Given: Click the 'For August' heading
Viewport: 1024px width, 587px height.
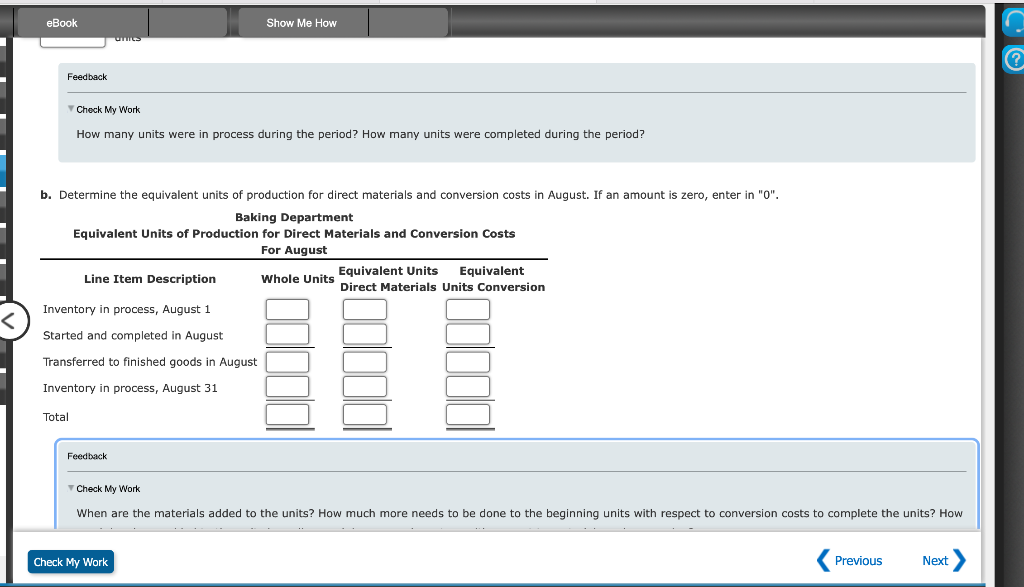Looking at the screenshot, I should click(294, 250).
